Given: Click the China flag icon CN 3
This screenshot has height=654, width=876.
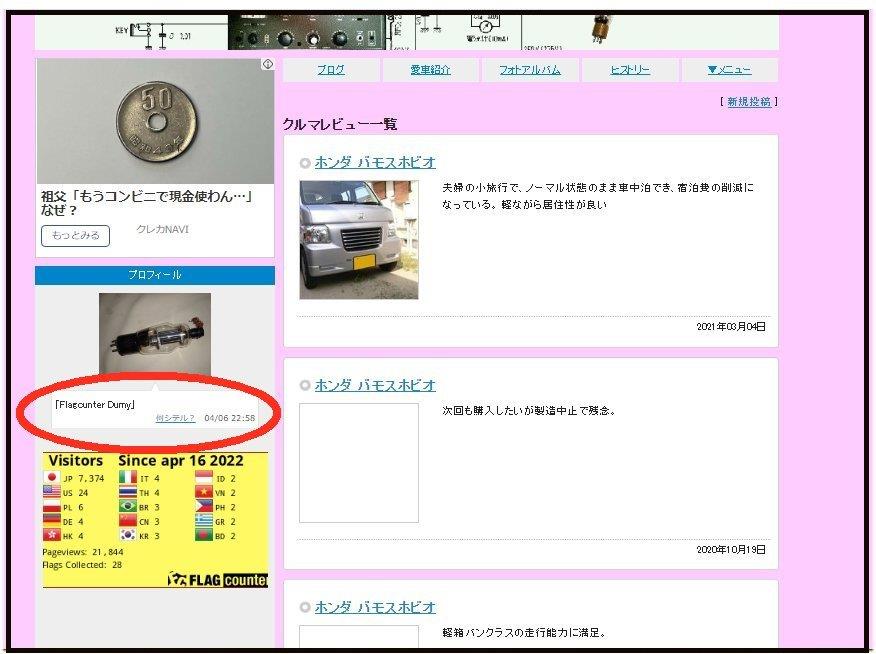Looking at the screenshot, I should click(128, 521).
